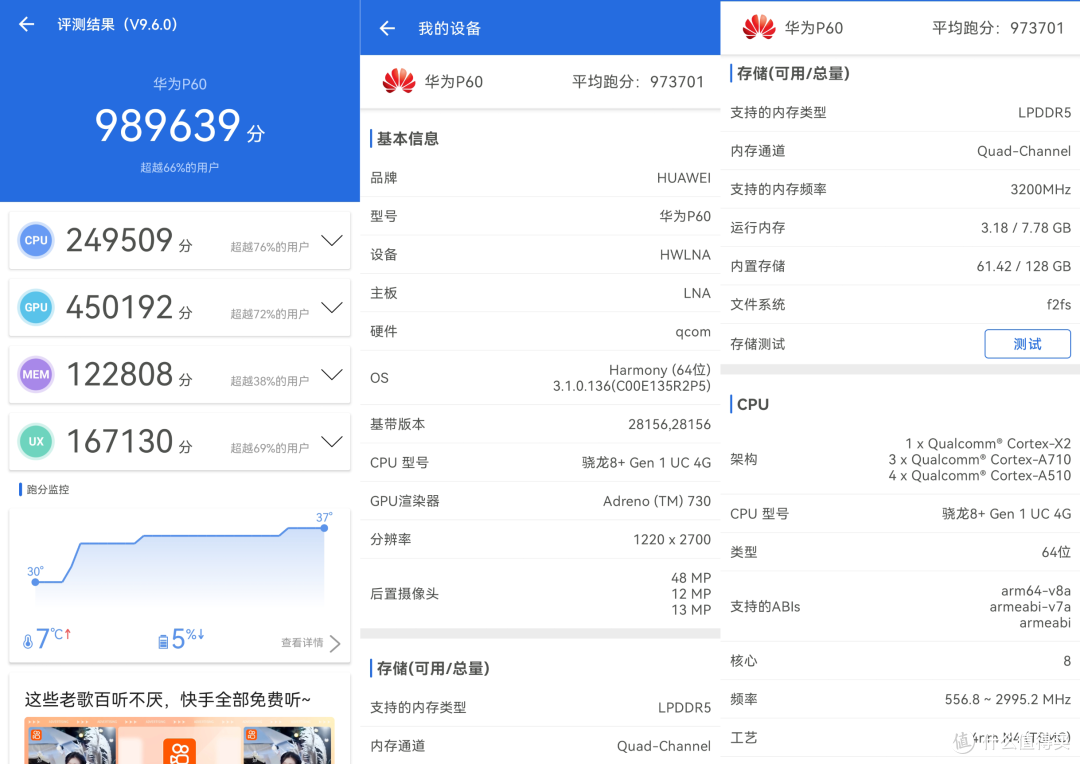The height and width of the screenshot is (764, 1080).
Task: Select the 核心 8 row
Action: tap(900, 661)
